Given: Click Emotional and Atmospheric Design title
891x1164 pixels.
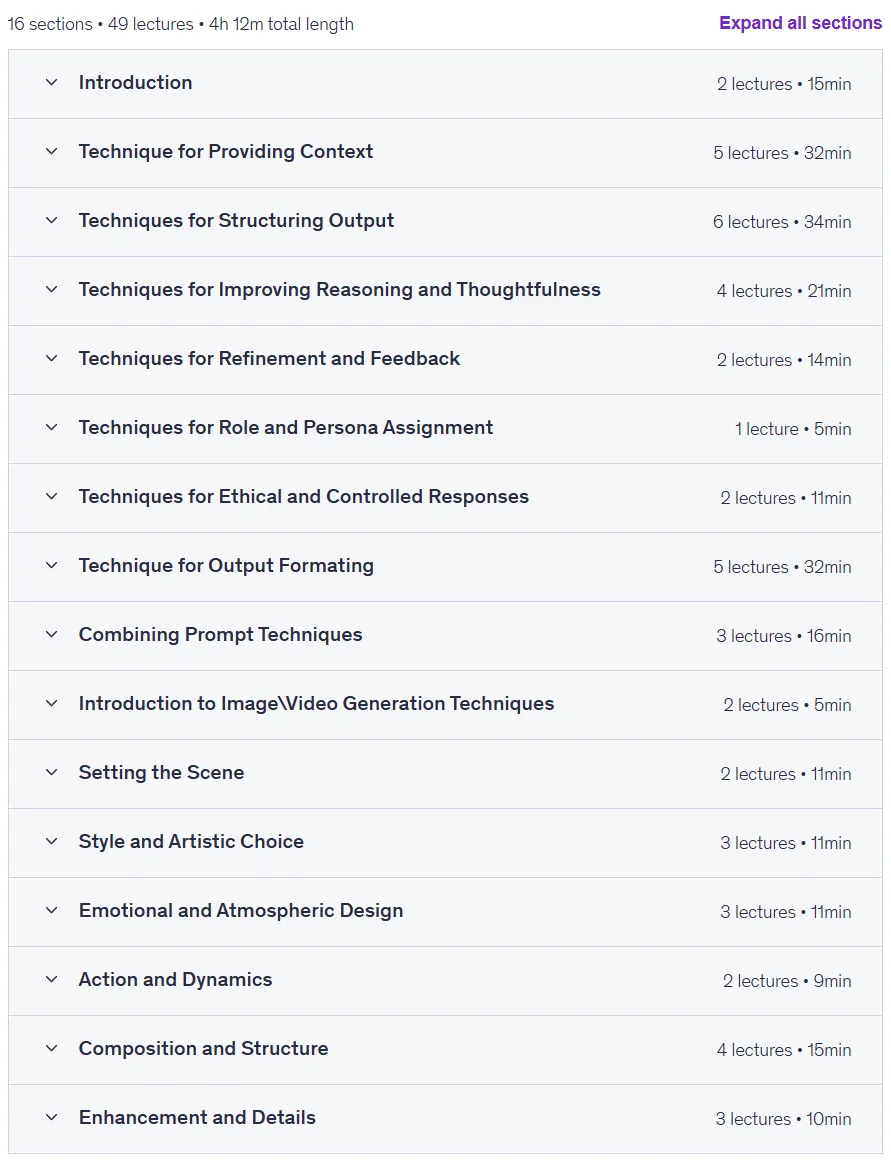Looking at the screenshot, I should [x=241, y=911].
